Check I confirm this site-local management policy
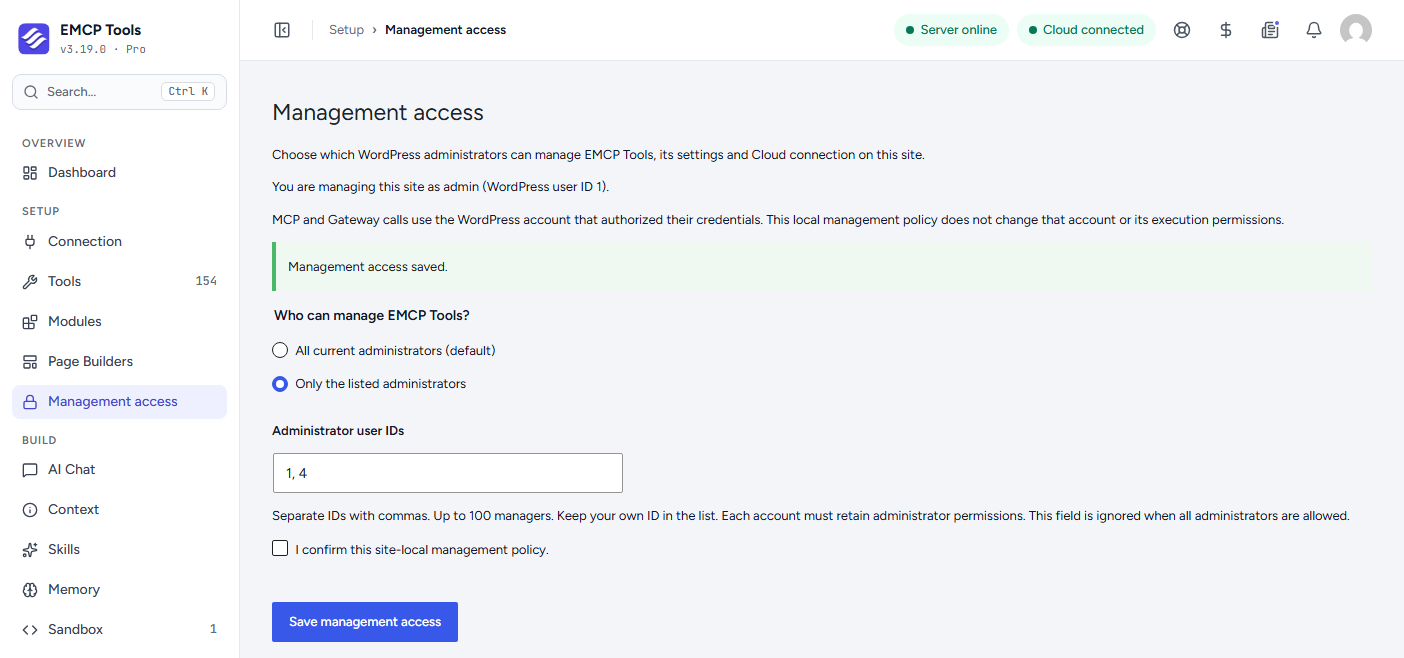The image size is (1404, 658). (280, 548)
